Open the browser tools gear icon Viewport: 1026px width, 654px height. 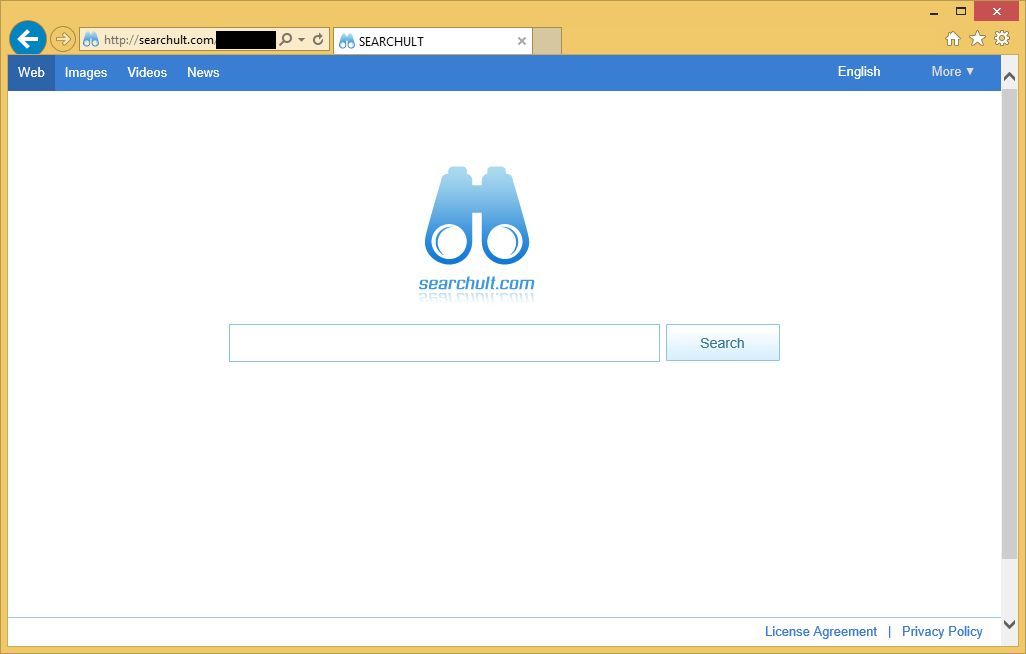tap(1002, 38)
